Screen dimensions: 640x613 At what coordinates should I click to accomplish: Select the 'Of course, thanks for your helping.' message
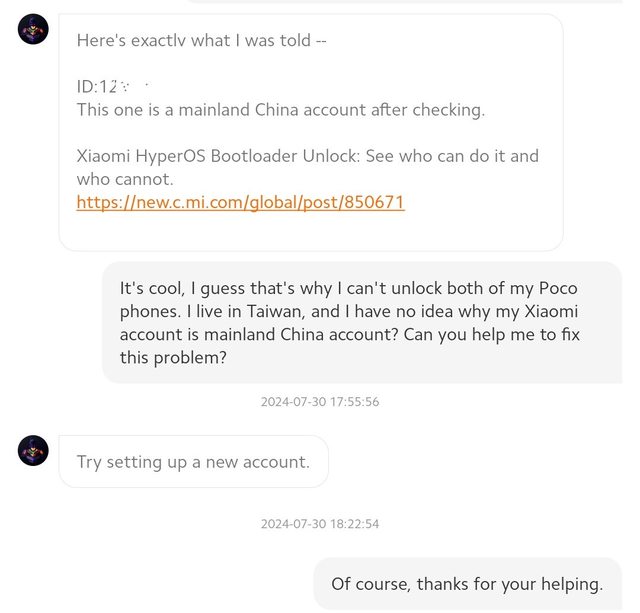pos(467,584)
